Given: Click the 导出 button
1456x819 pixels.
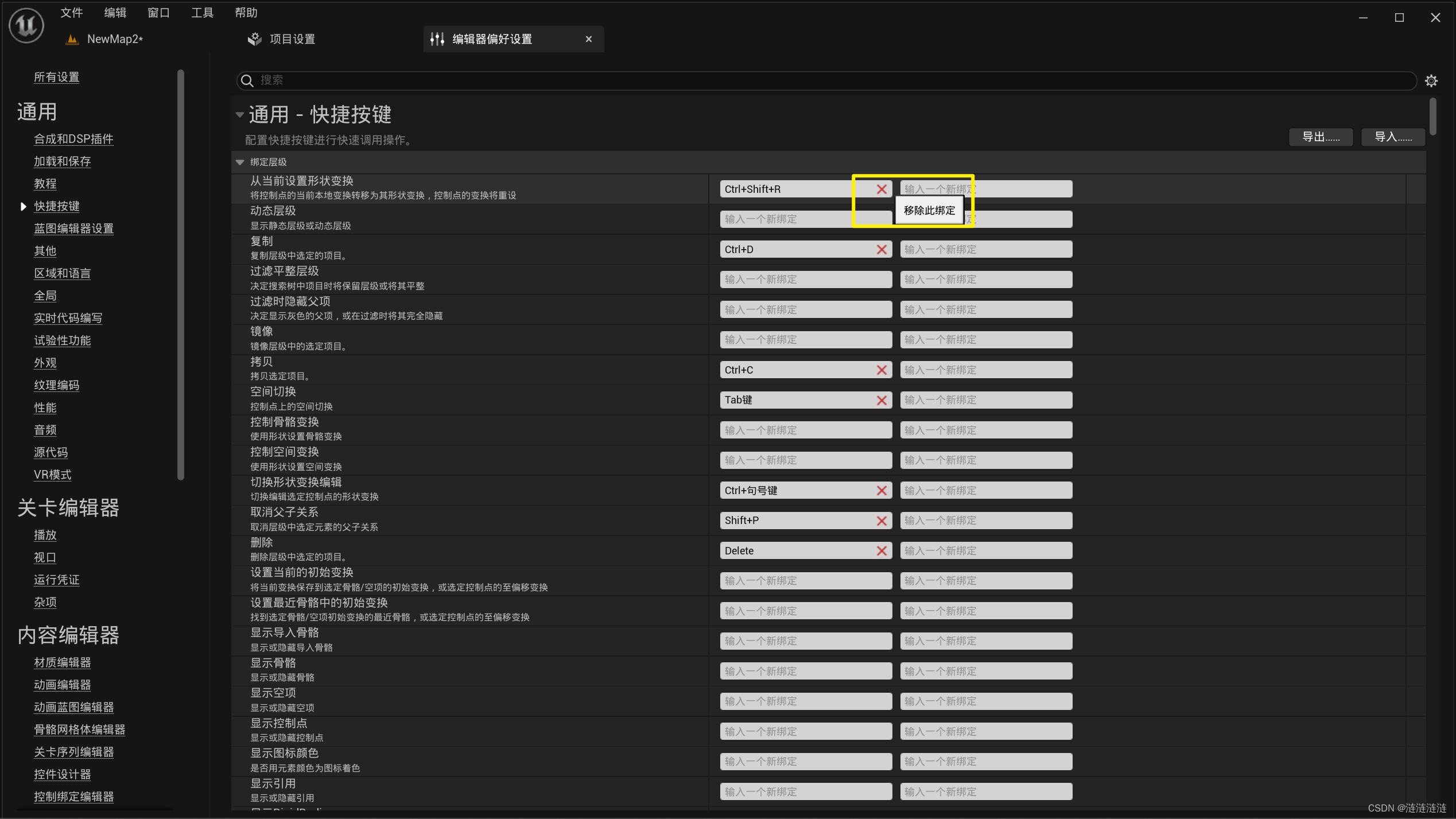Looking at the screenshot, I should tap(1320, 137).
